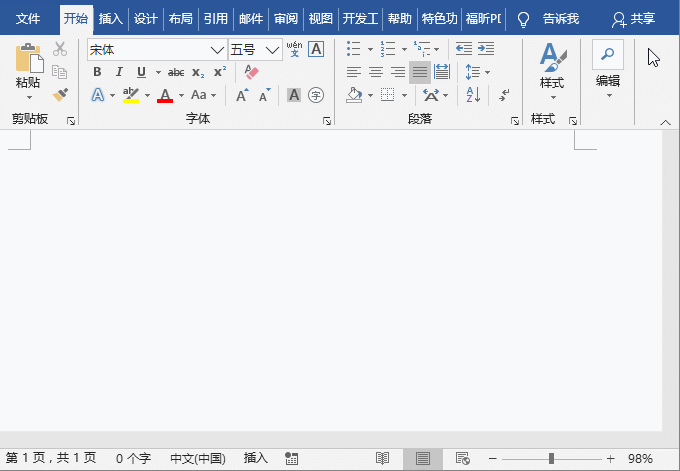Show or hide paragraph marks
The width and height of the screenshot is (680, 471).
click(x=504, y=95)
